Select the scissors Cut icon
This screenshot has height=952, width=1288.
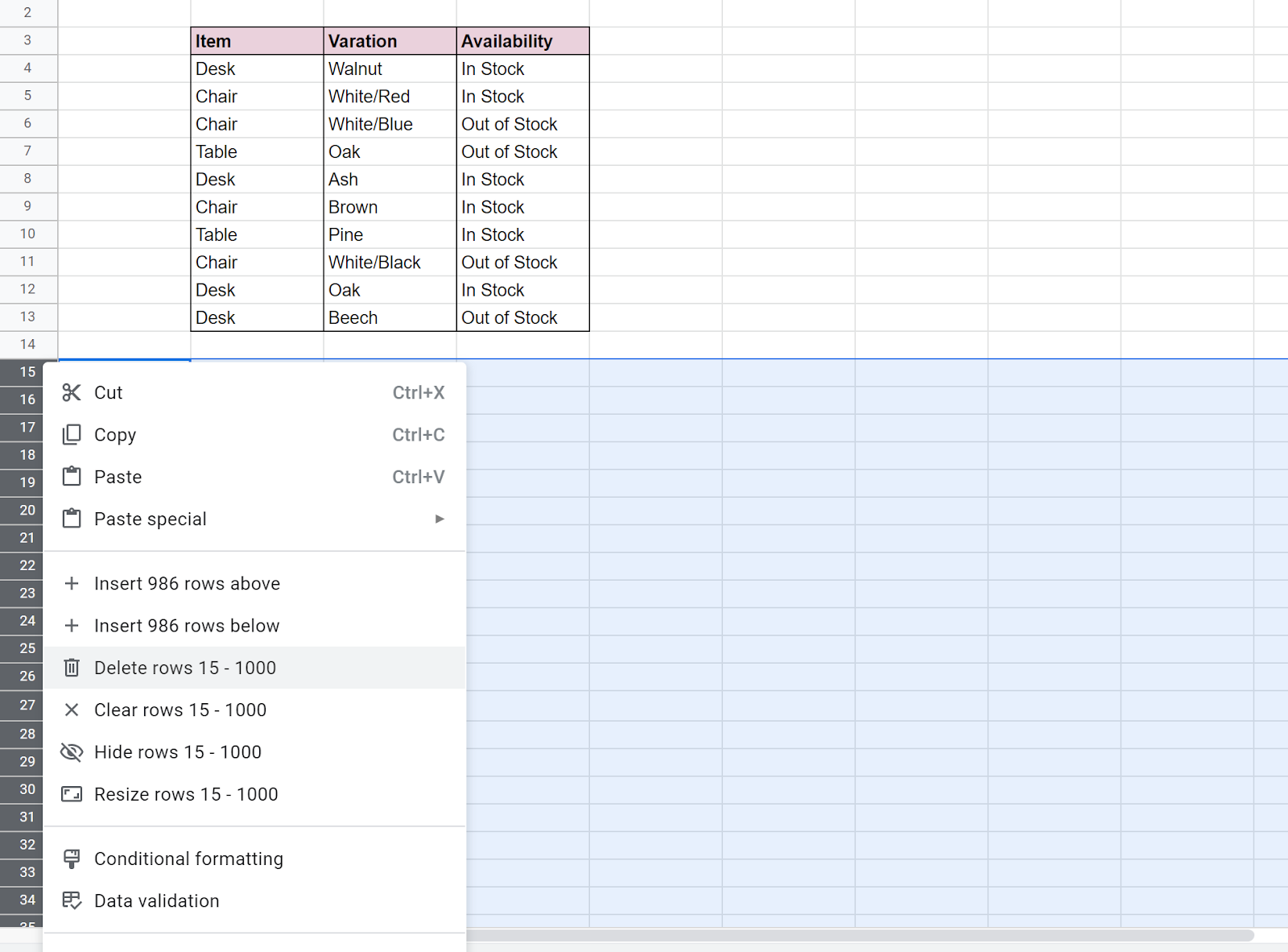tap(72, 392)
